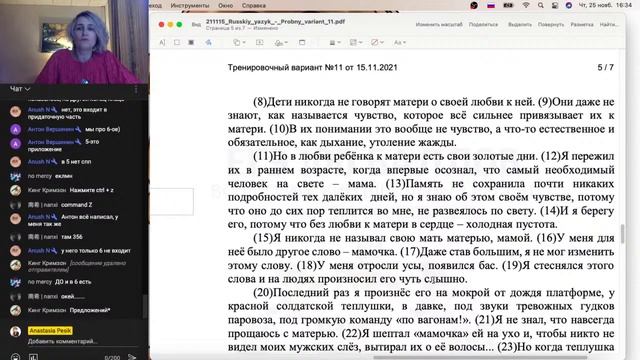This screenshot has width=640, height=360.
Task: Click the PDF file name title
Action: (x=275, y=22)
